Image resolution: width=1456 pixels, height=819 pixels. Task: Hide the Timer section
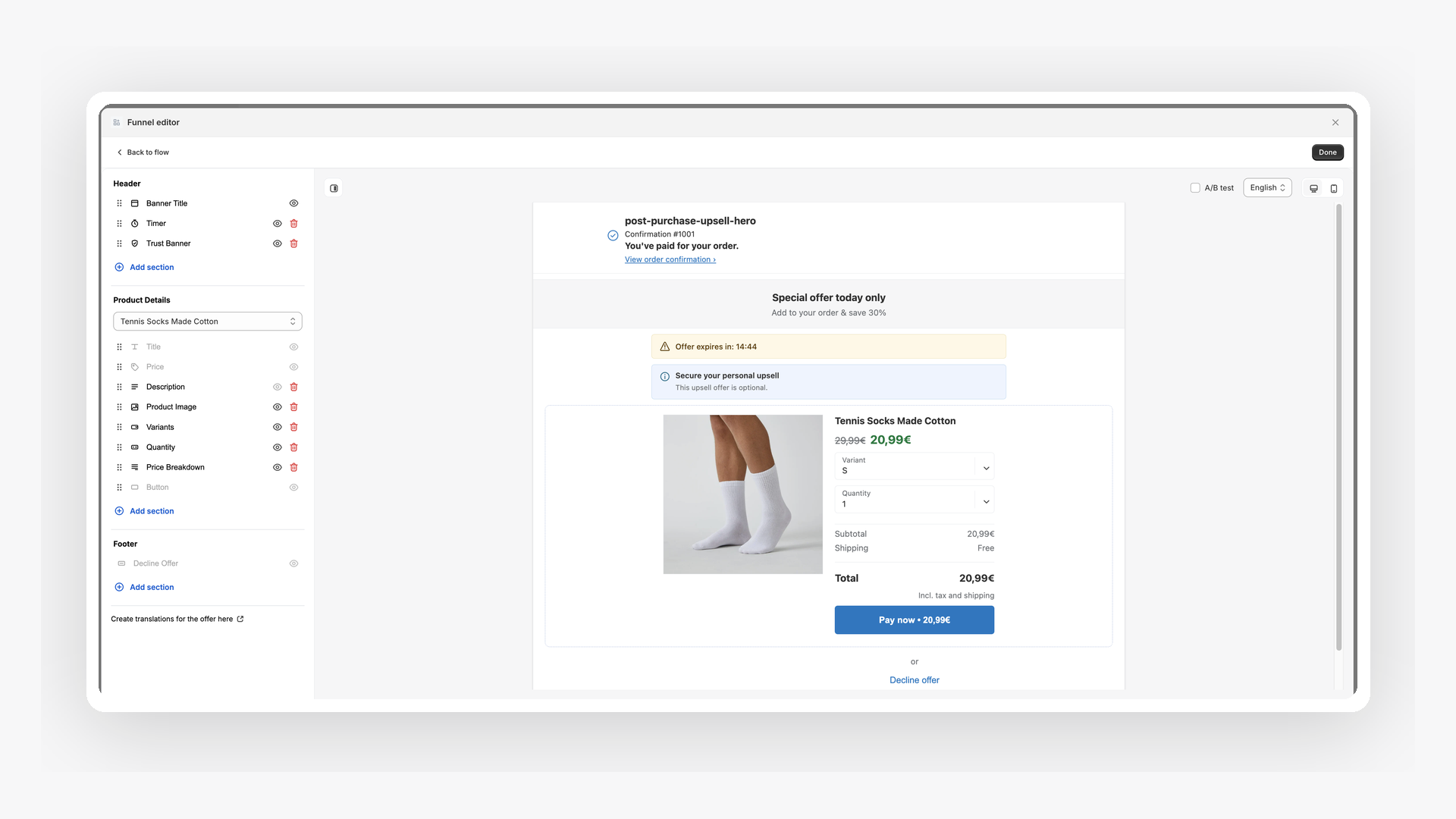(x=278, y=224)
